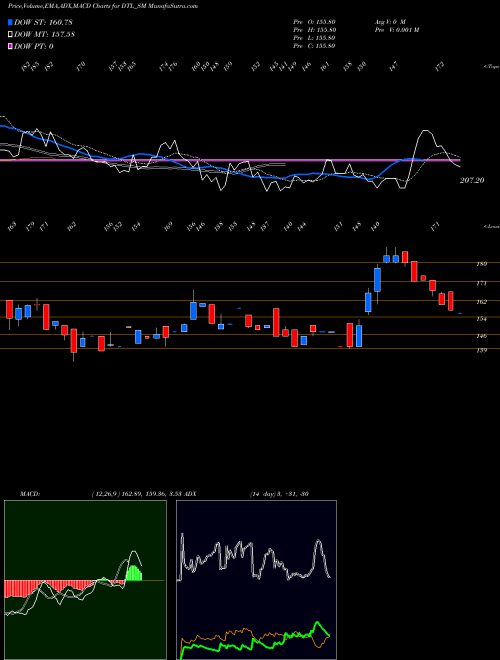Click the Pre L previous low value
Image resolution: width=500 pixels, height=660 pixels.
tap(314, 38)
